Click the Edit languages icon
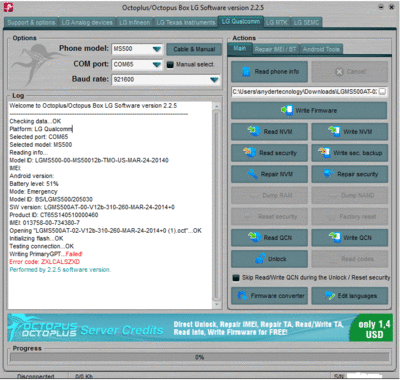Screen dimensions: 400x380 click(329, 295)
